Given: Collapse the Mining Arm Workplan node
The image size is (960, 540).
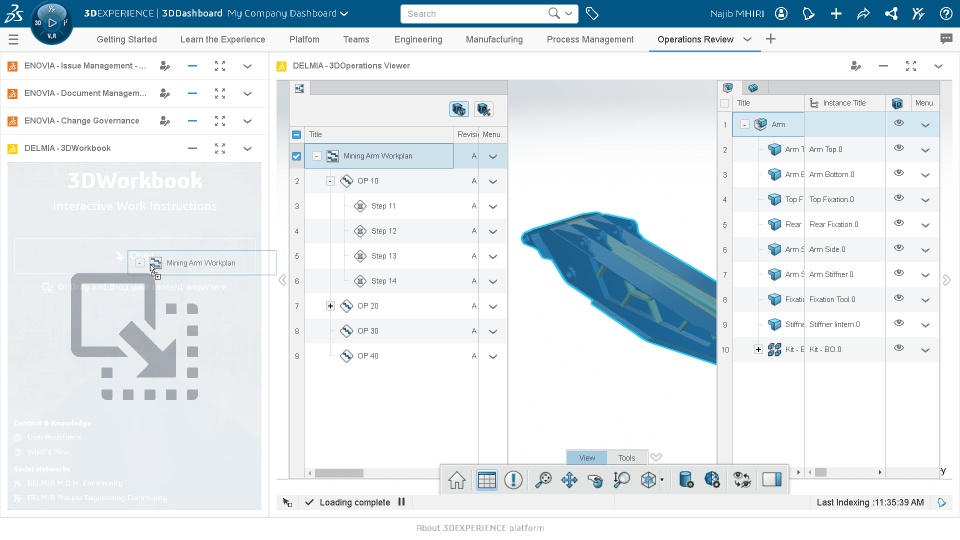Looking at the screenshot, I should 317,156.
